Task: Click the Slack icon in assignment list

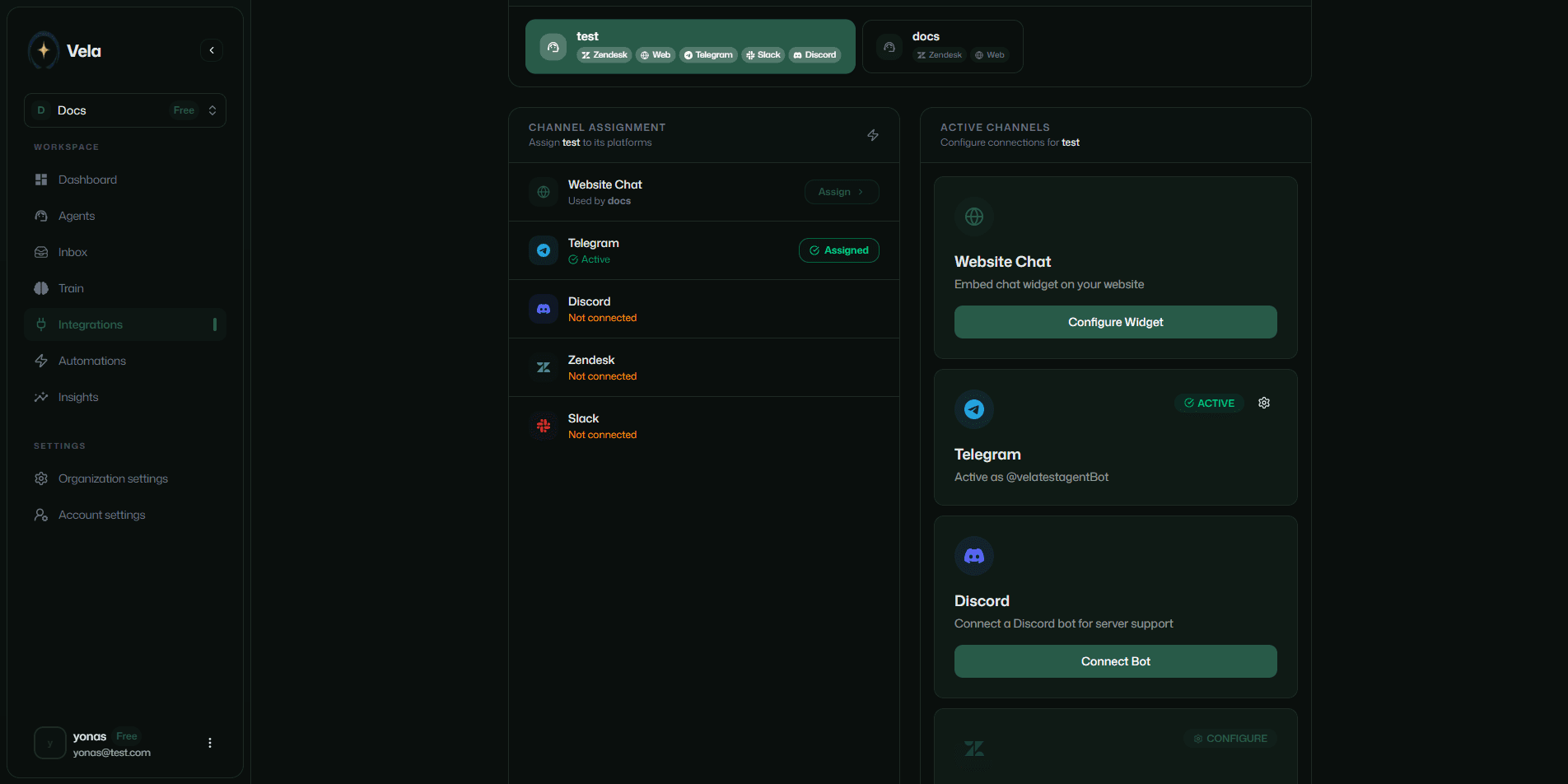Action: click(544, 426)
